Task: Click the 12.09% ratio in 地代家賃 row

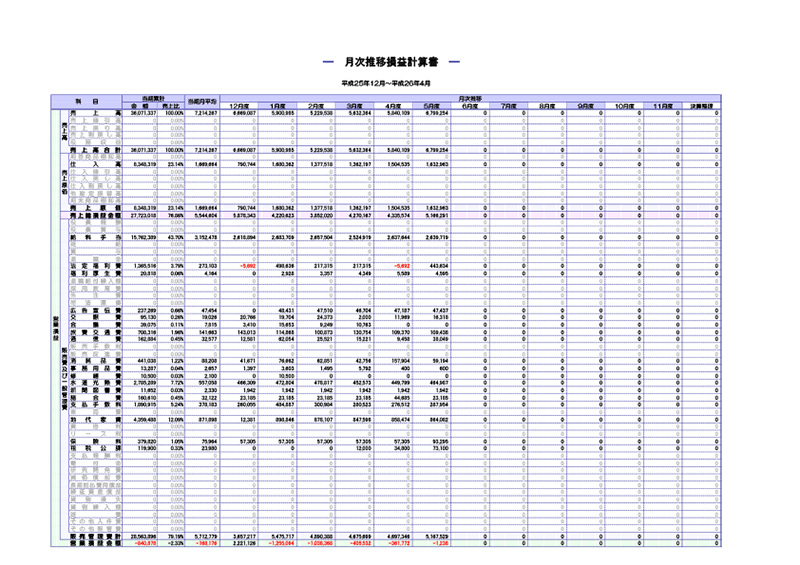Action: [x=176, y=420]
